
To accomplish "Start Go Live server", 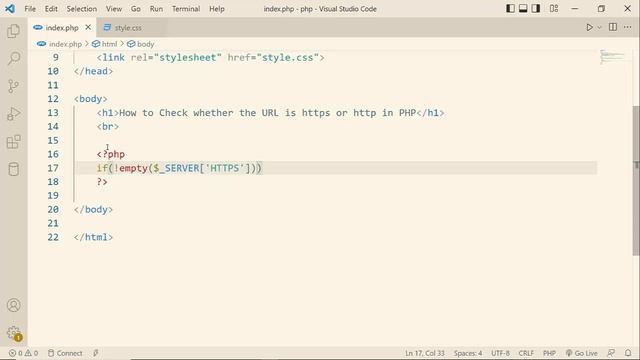I will tap(581, 353).
